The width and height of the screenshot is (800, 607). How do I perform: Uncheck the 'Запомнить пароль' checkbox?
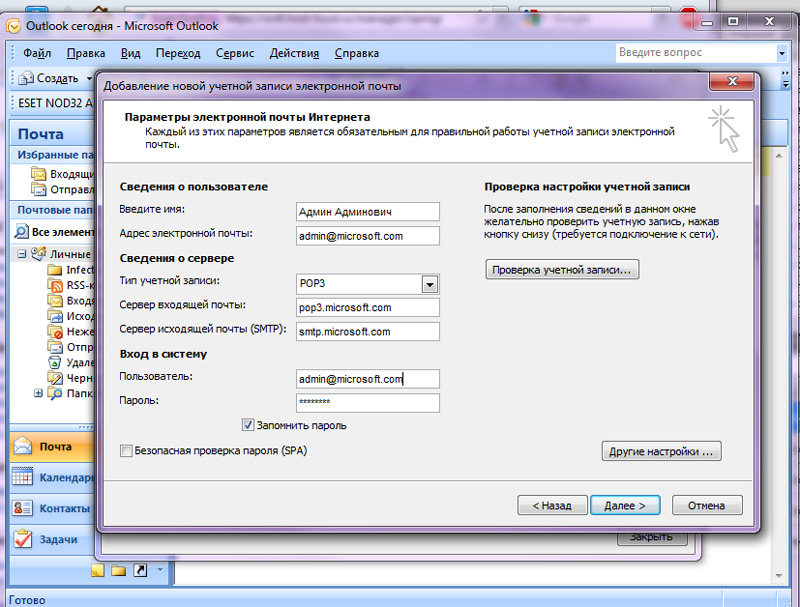click(x=248, y=425)
